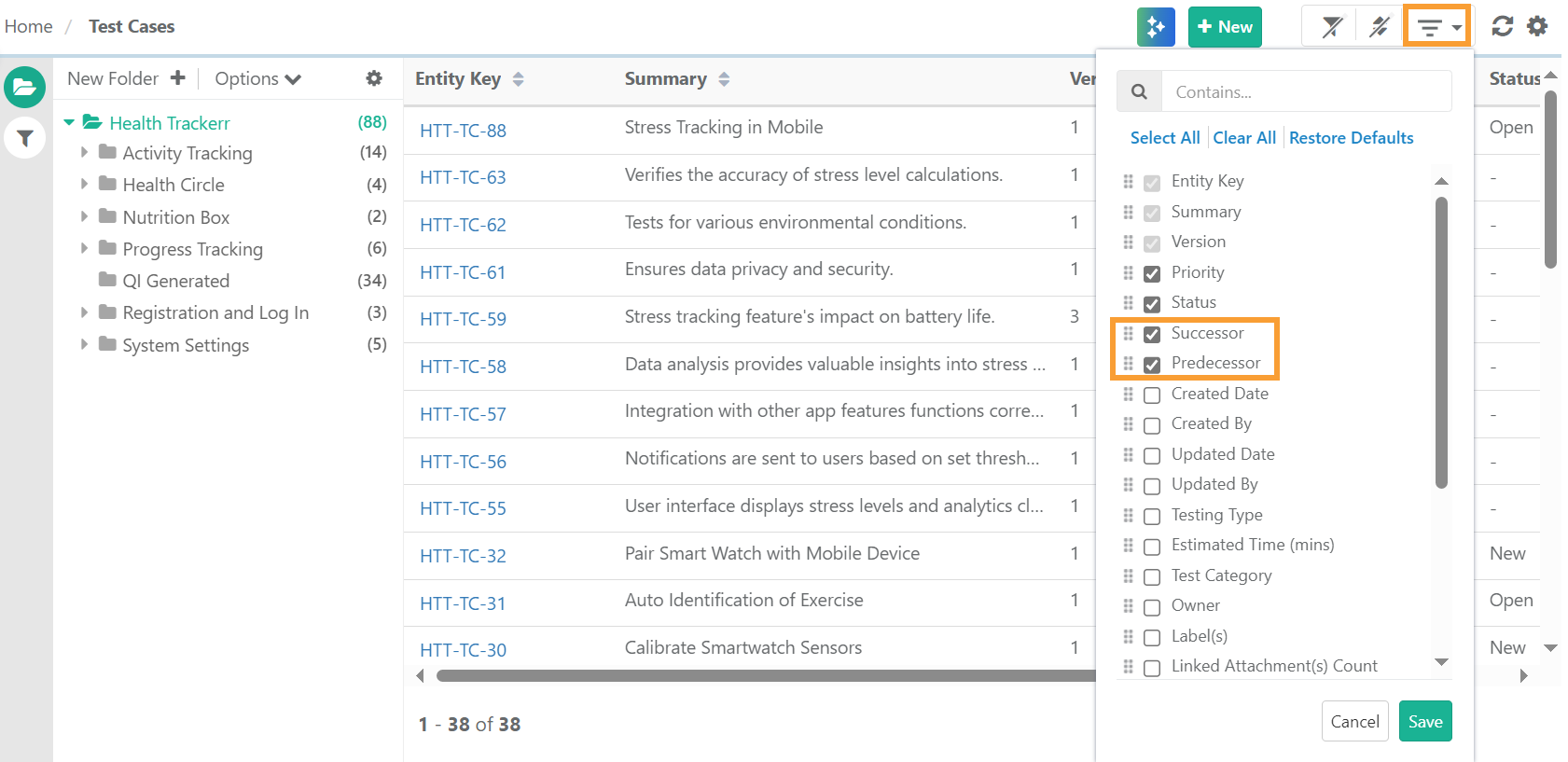
Task: Select the QI Generated folder
Action: [x=175, y=281]
